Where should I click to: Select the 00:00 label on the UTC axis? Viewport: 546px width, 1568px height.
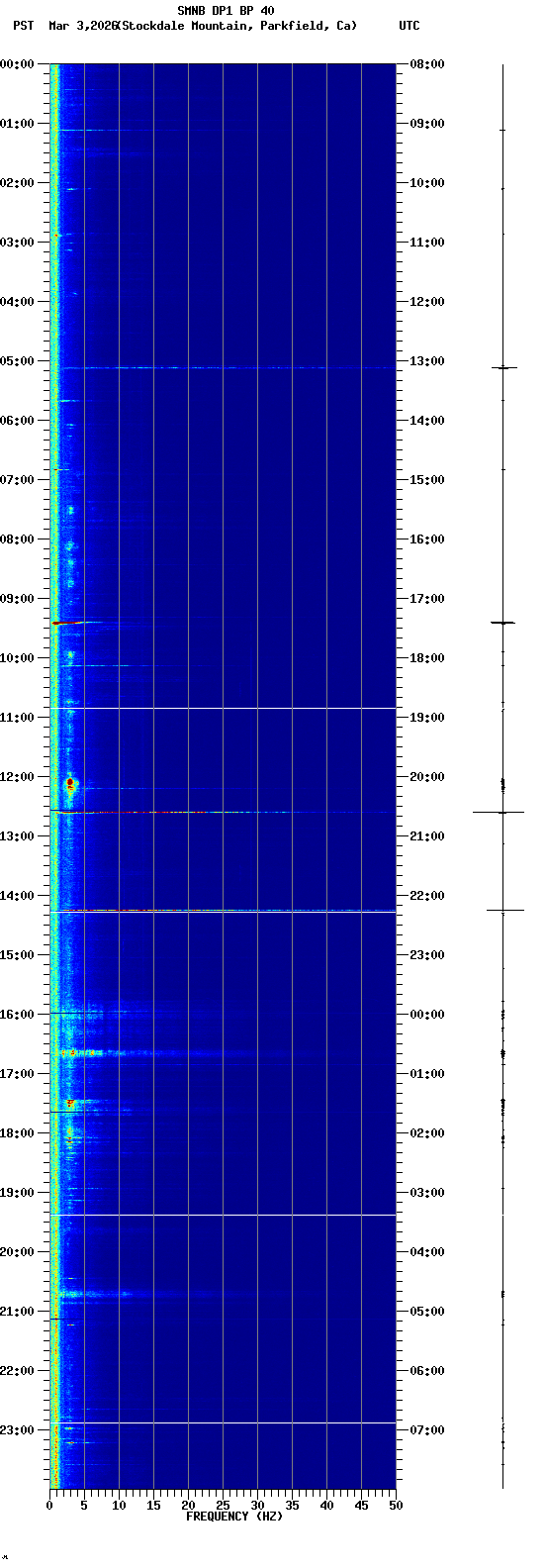(x=427, y=1015)
